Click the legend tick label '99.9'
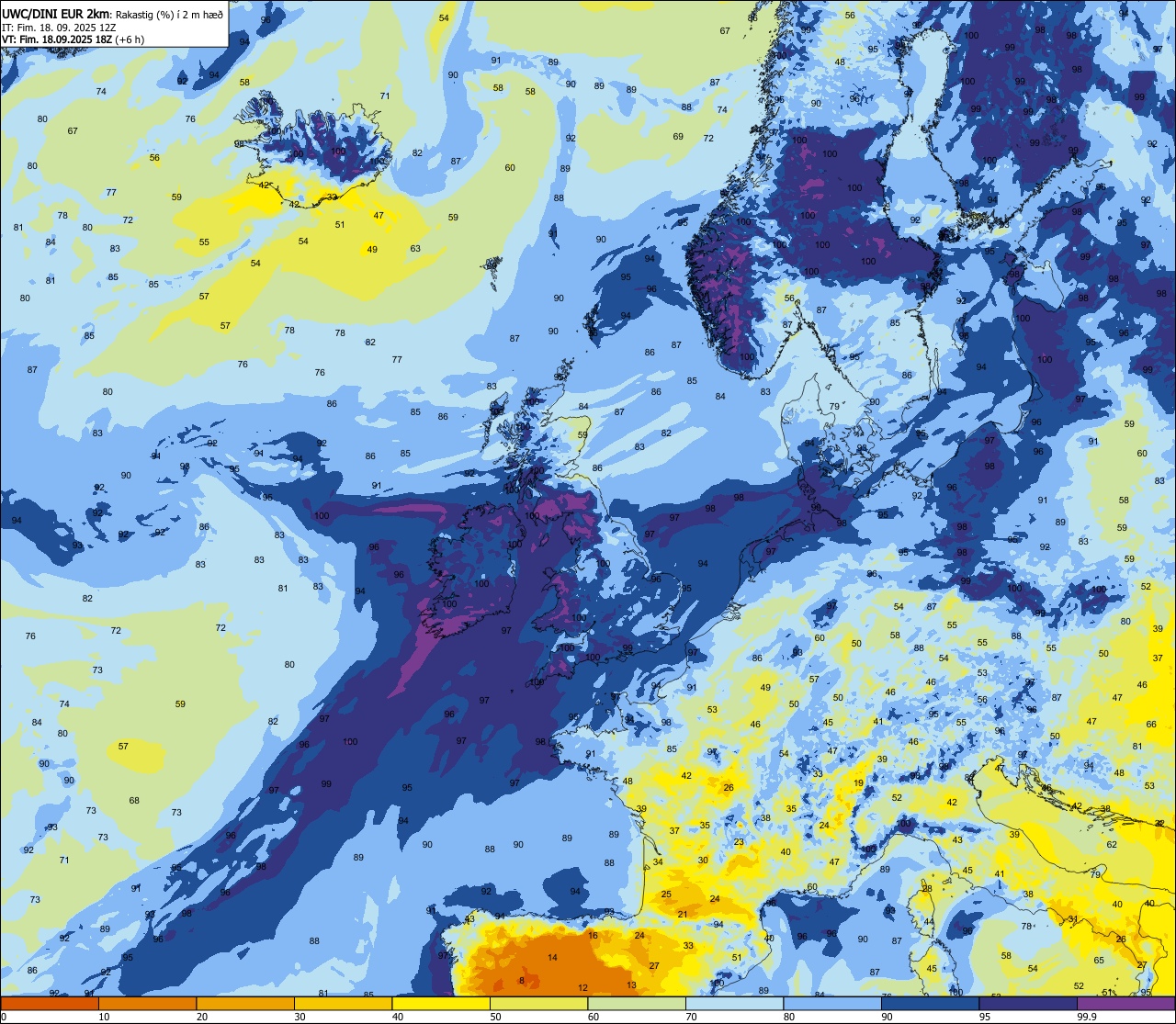This screenshot has width=1176, height=1024. tap(1086, 1017)
